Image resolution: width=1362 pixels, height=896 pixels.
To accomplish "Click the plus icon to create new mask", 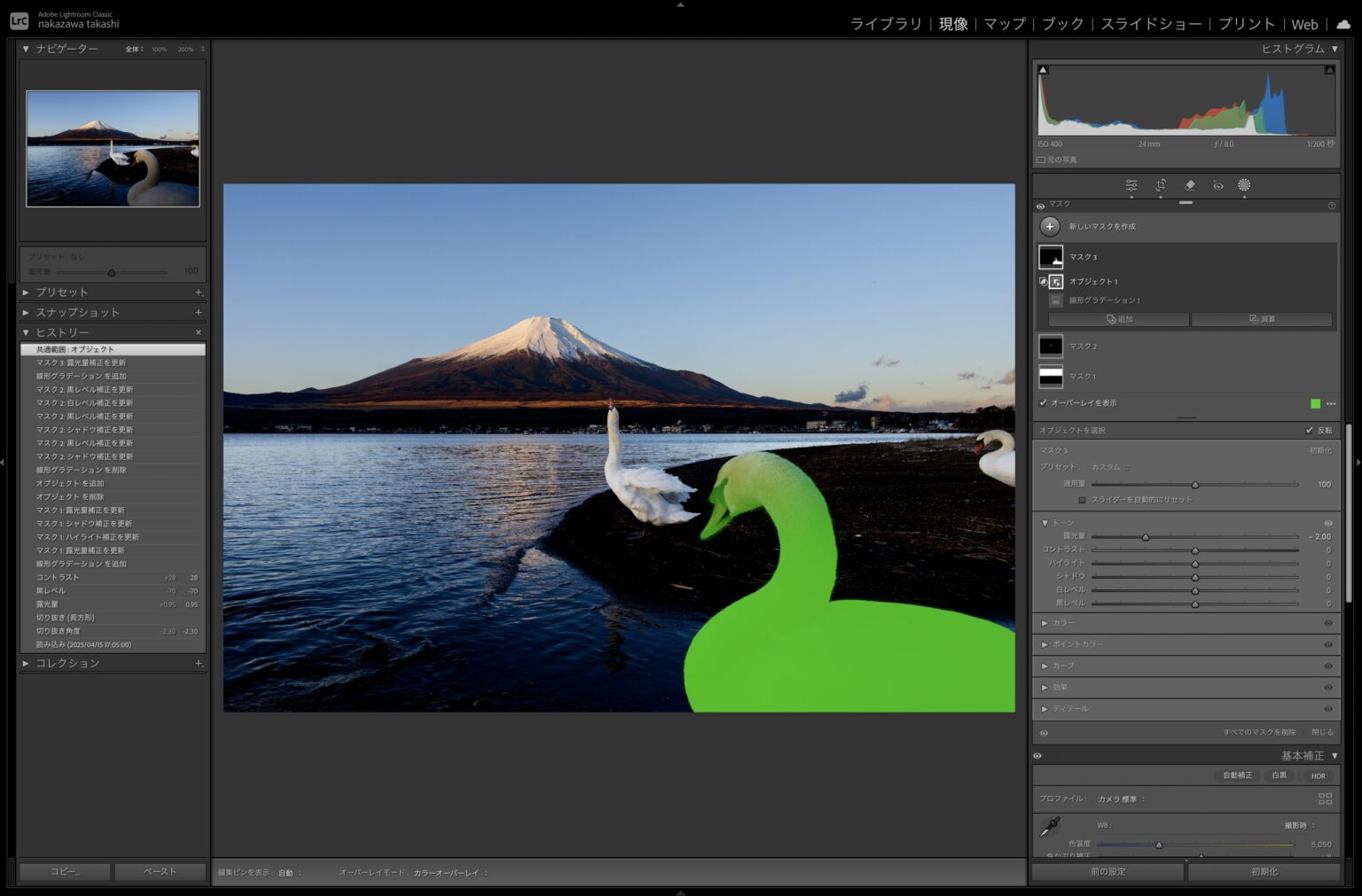I will pyautogui.click(x=1050, y=227).
